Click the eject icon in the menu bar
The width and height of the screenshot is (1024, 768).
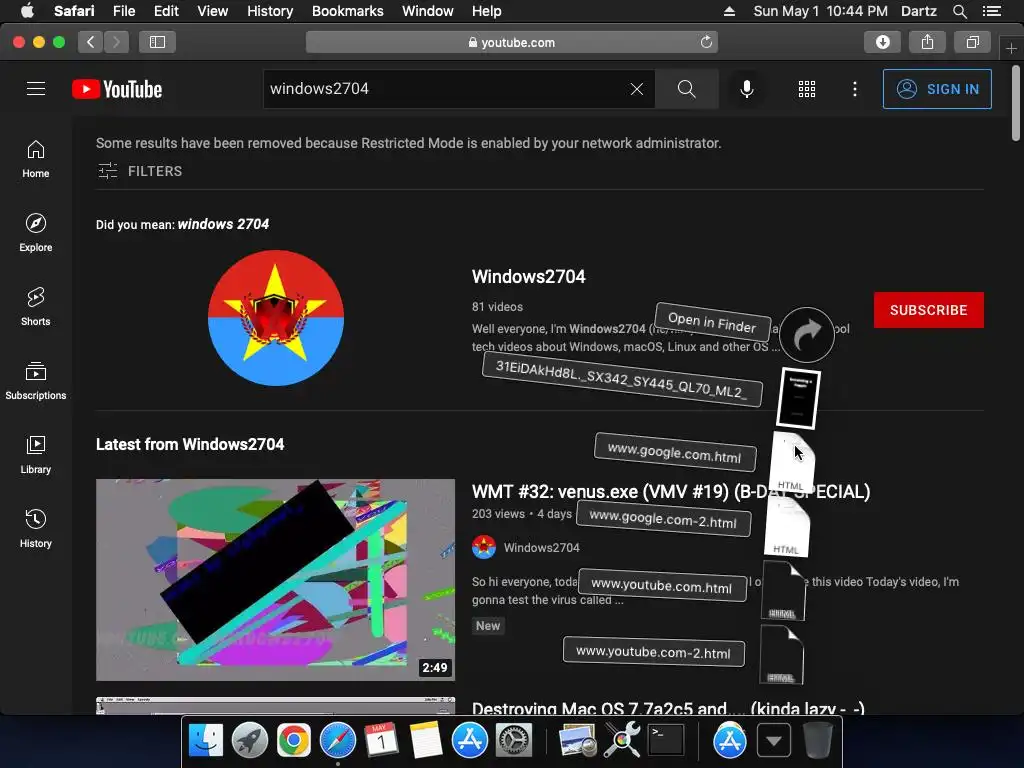pyautogui.click(x=729, y=11)
